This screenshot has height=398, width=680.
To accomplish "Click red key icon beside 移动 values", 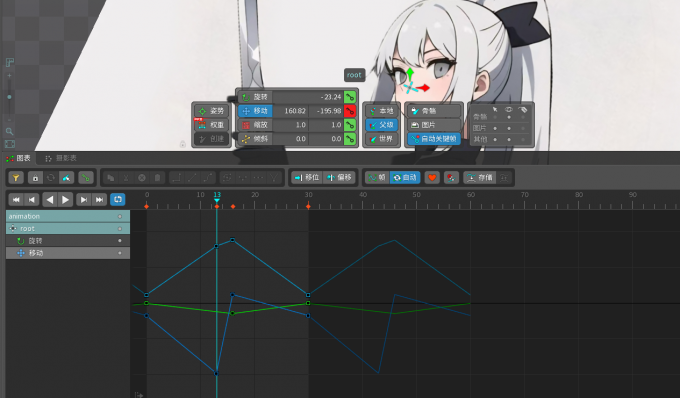I will (x=350, y=111).
